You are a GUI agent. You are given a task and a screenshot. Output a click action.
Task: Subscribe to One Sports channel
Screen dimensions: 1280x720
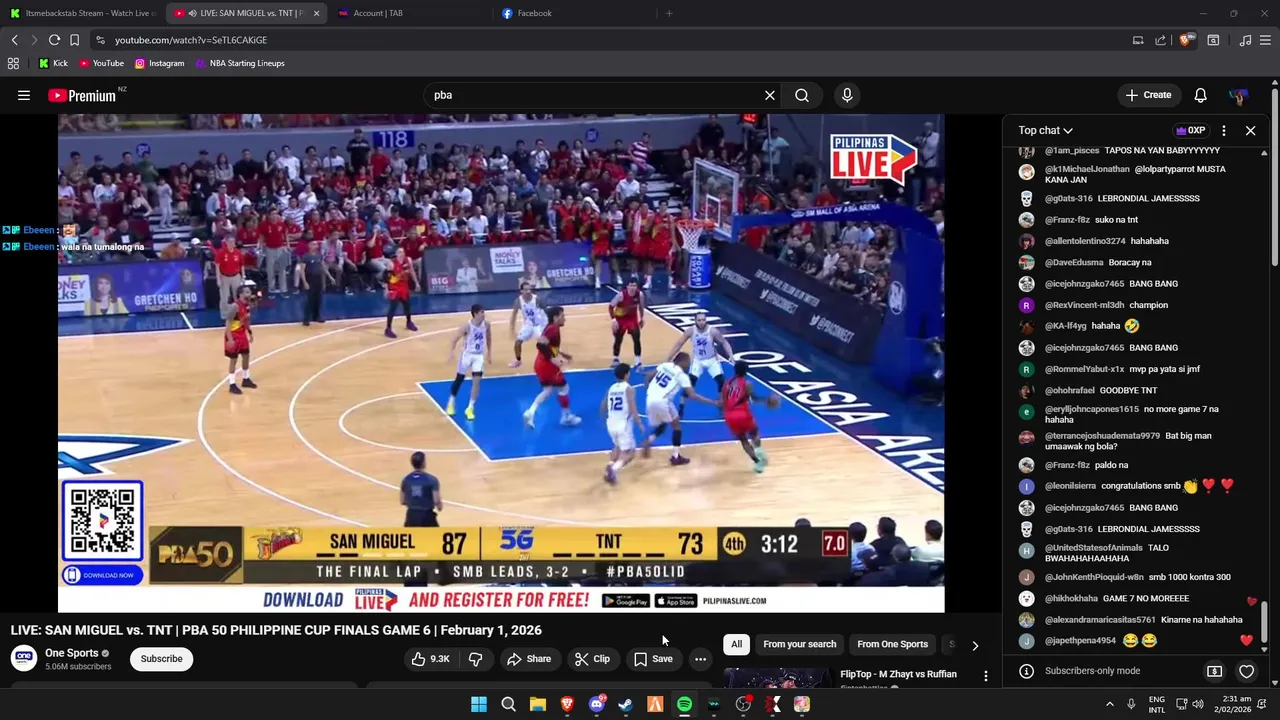coord(161,659)
